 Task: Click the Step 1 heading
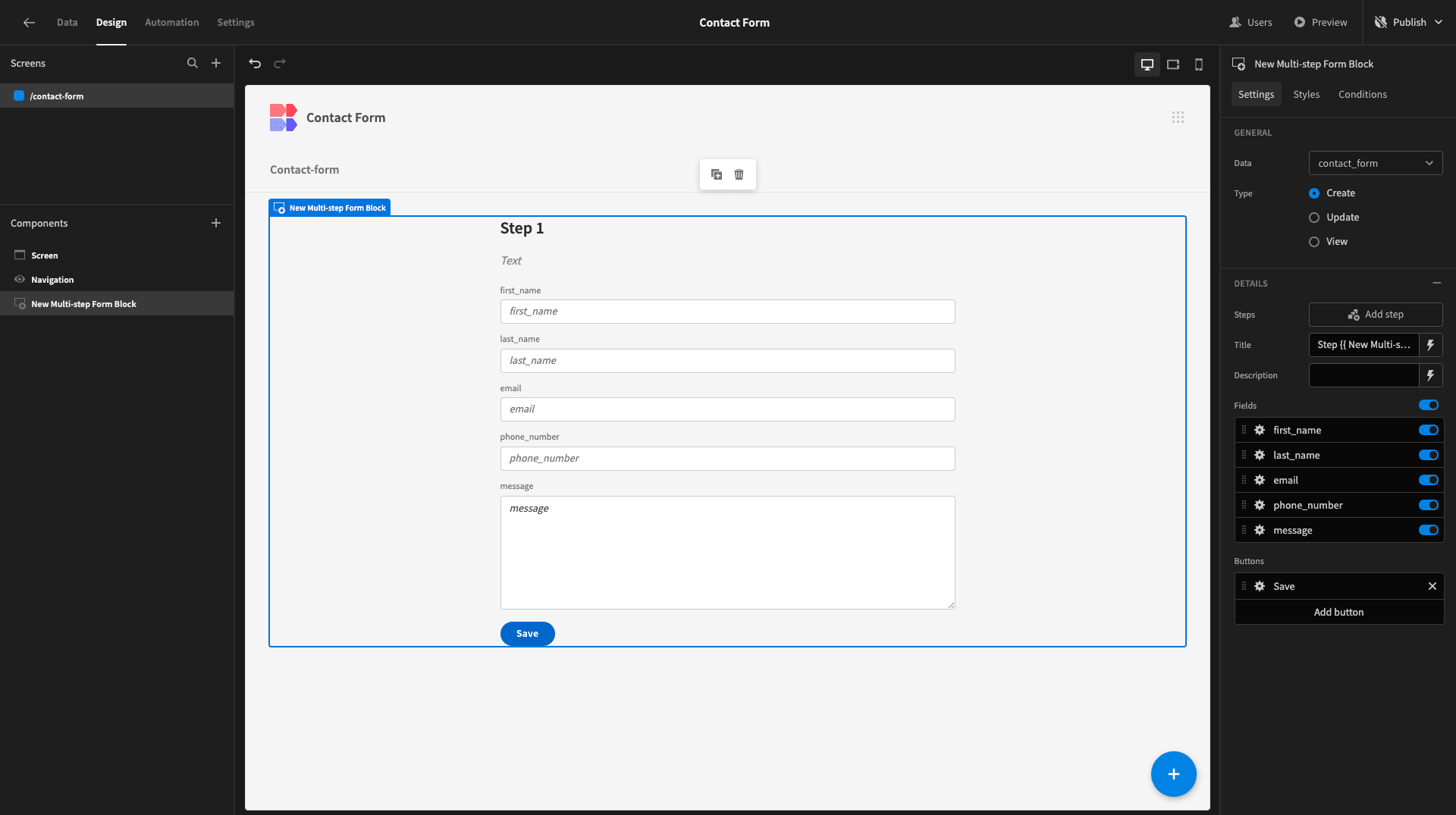(522, 228)
